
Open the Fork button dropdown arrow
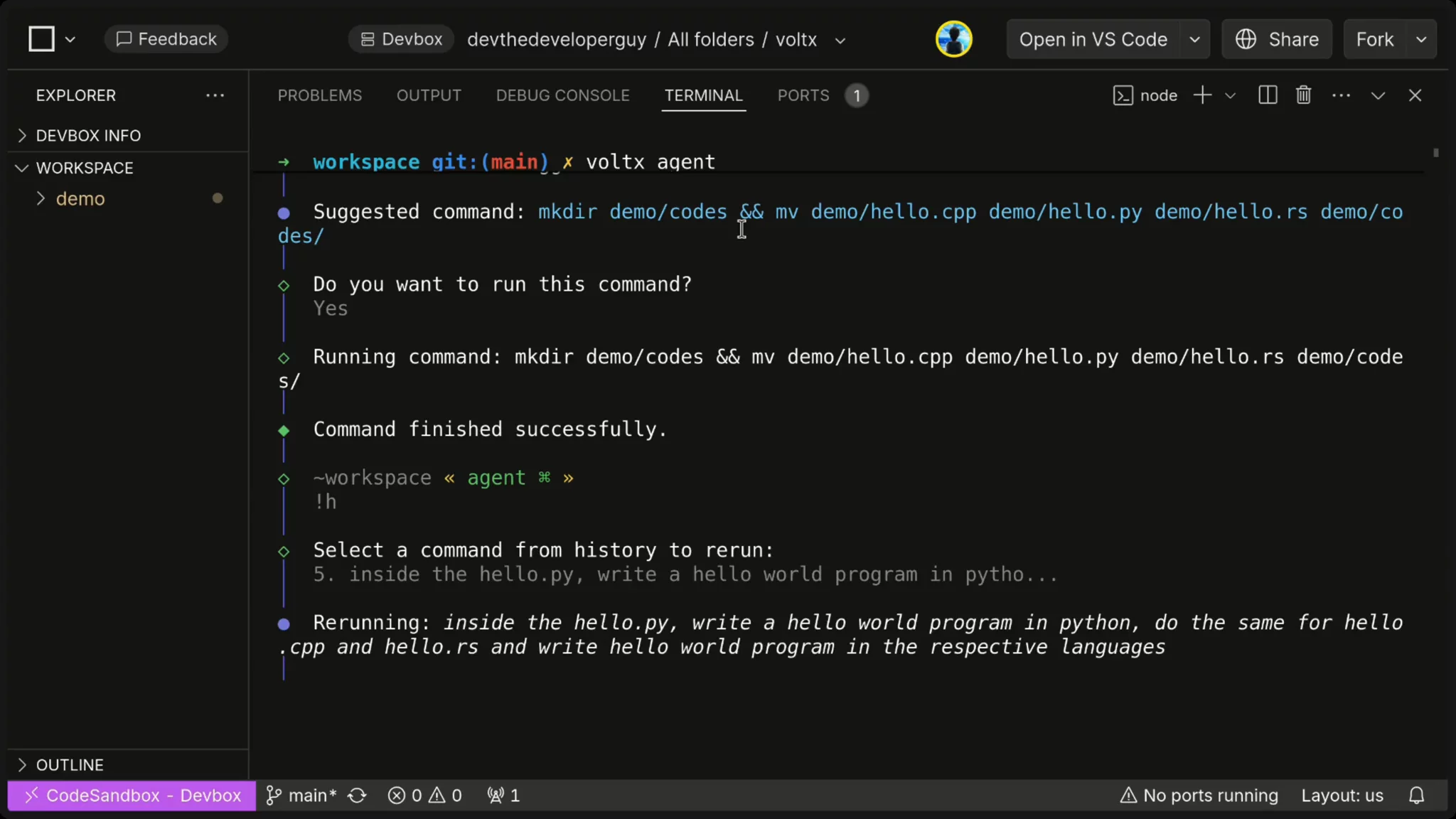(1421, 39)
